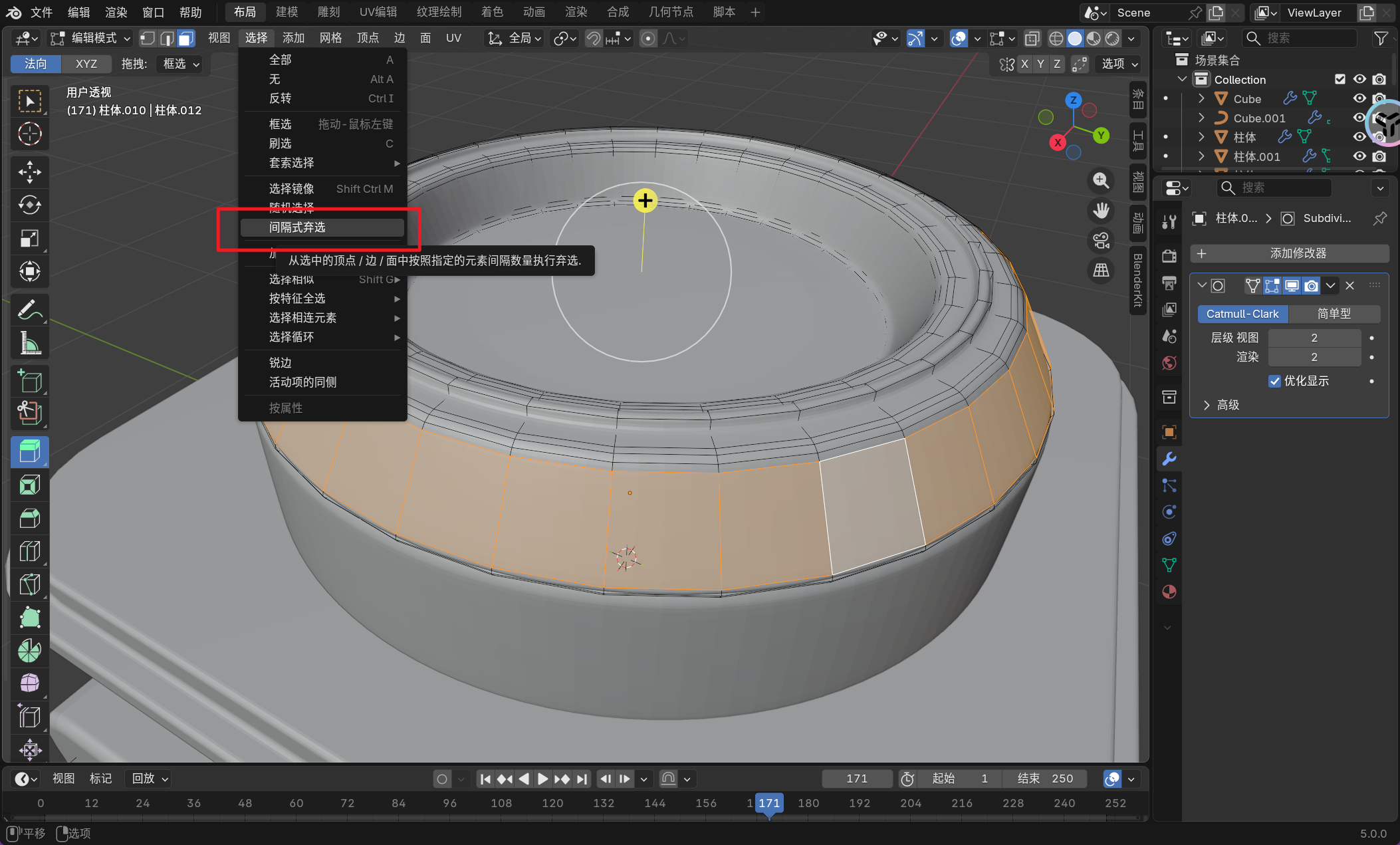Open the 编辑模式 mode dropdown
Screen dimensions: 1400x845
(x=92, y=39)
